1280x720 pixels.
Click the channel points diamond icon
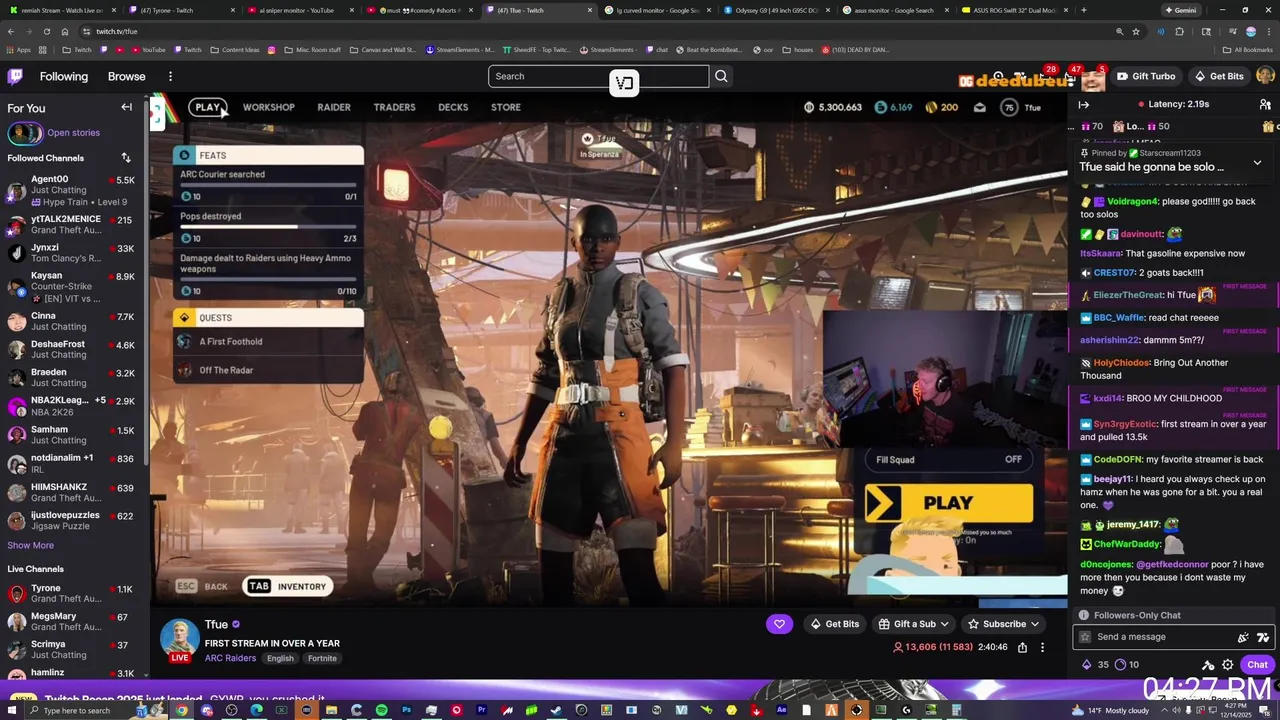(x=1087, y=664)
